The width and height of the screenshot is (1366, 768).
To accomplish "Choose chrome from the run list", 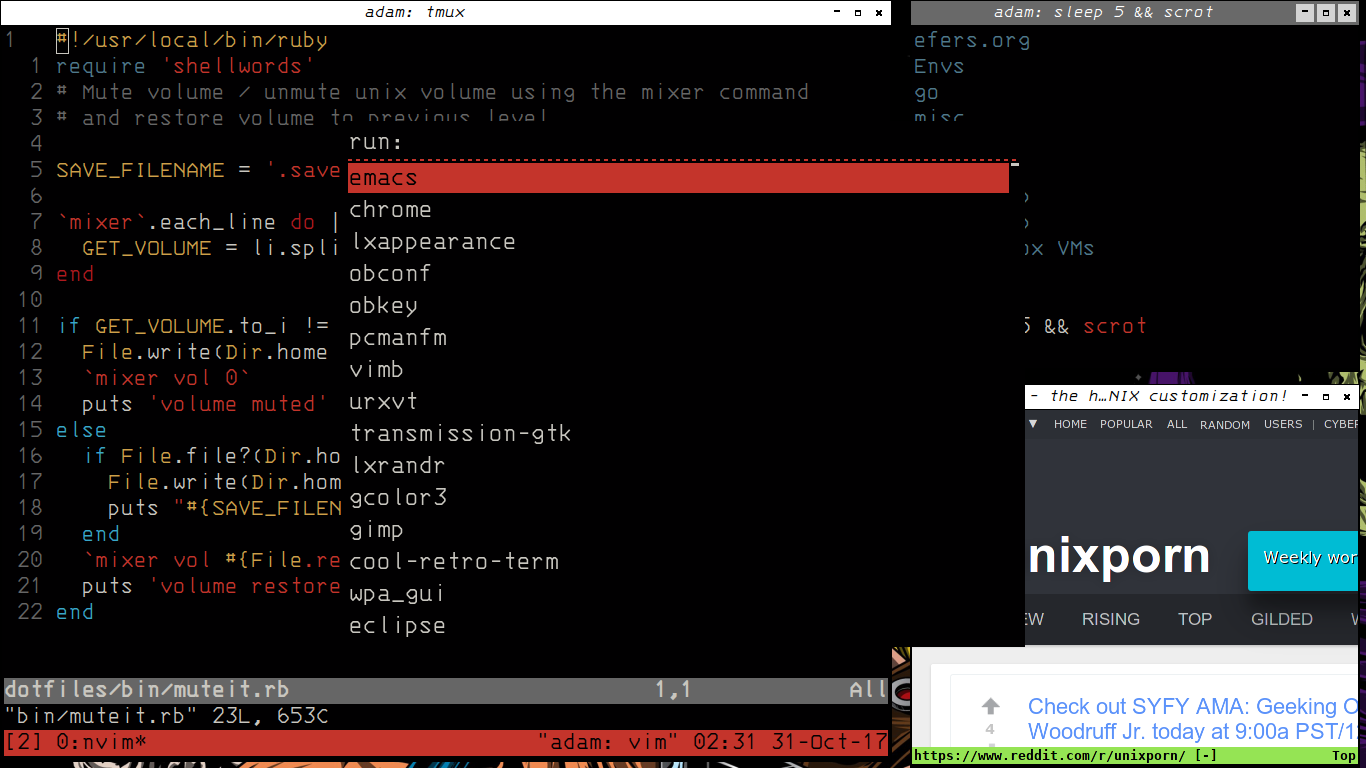I will pos(390,210).
